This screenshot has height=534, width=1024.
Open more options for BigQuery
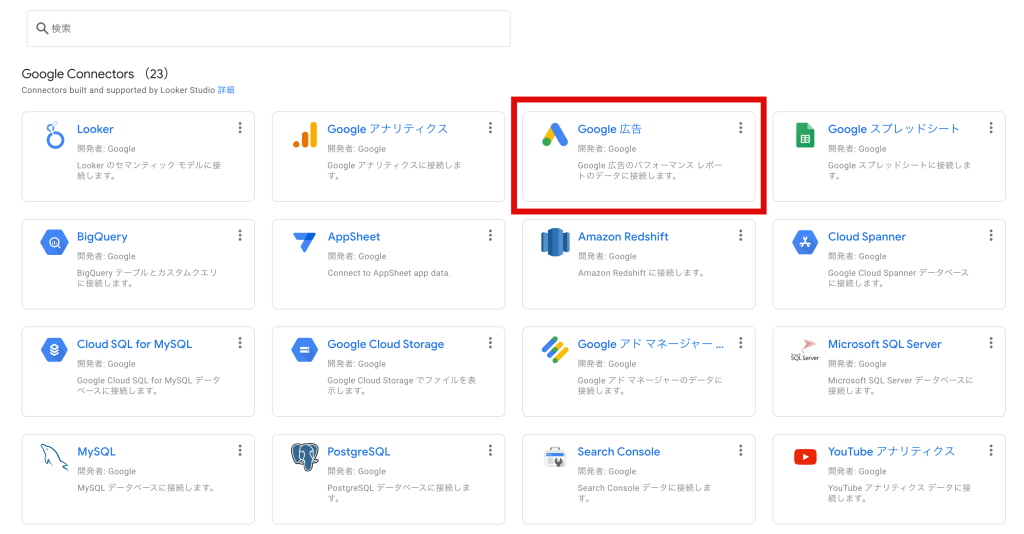tap(240, 236)
